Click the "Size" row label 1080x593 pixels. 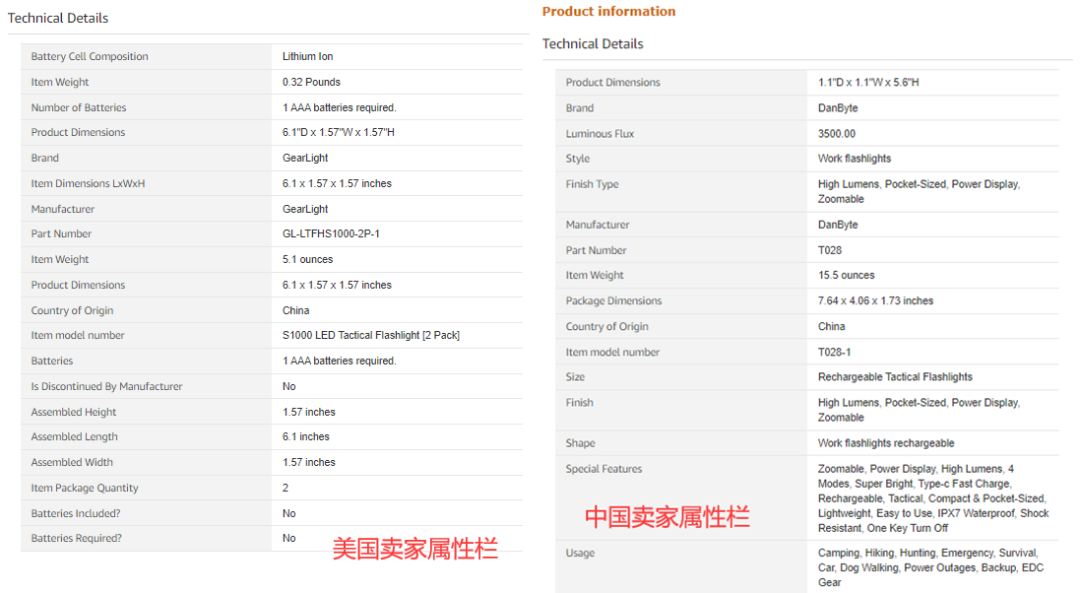(x=575, y=377)
